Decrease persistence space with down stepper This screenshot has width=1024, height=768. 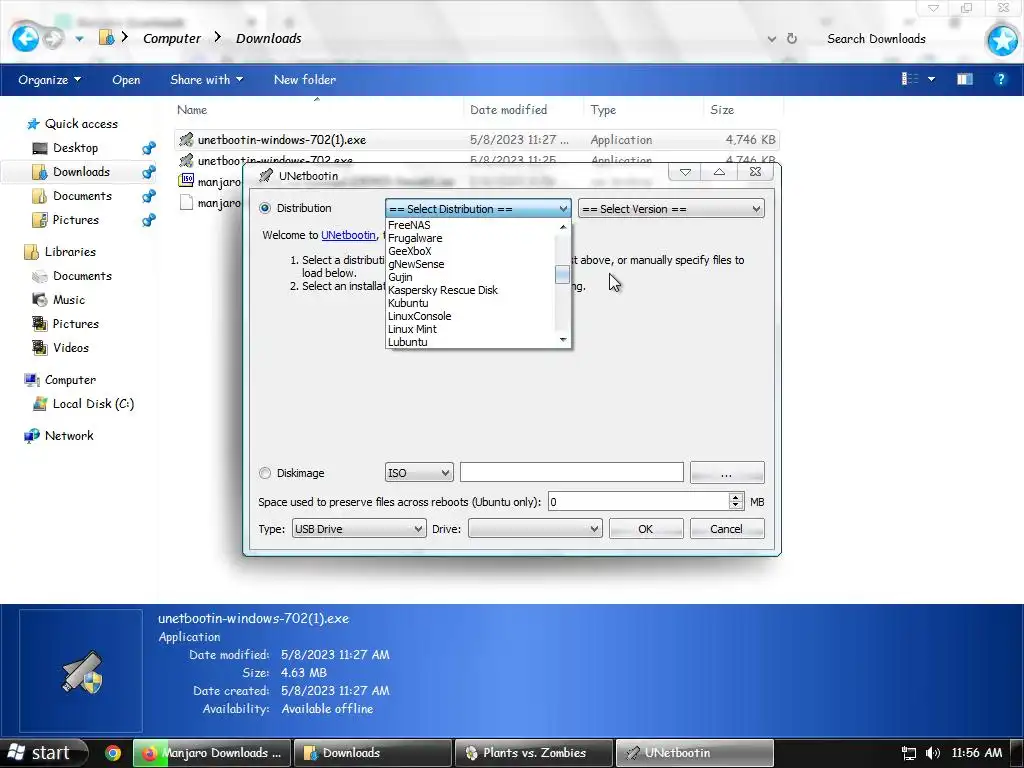(735, 506)
